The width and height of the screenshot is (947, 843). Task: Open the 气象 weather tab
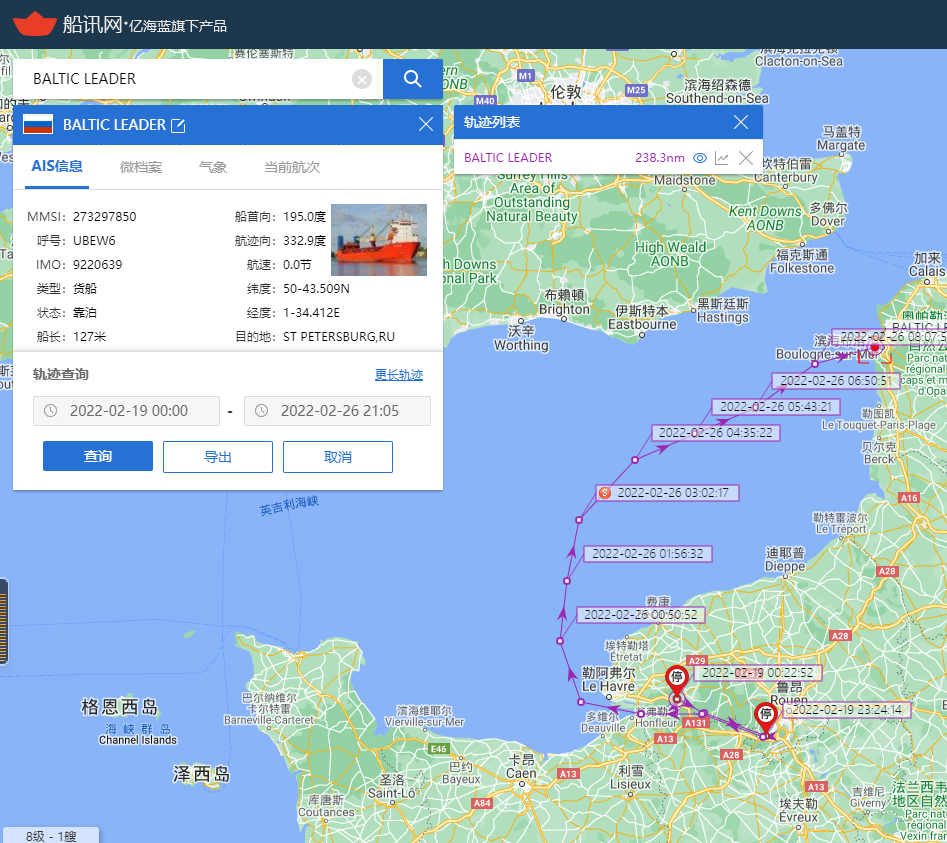(212, 167)
